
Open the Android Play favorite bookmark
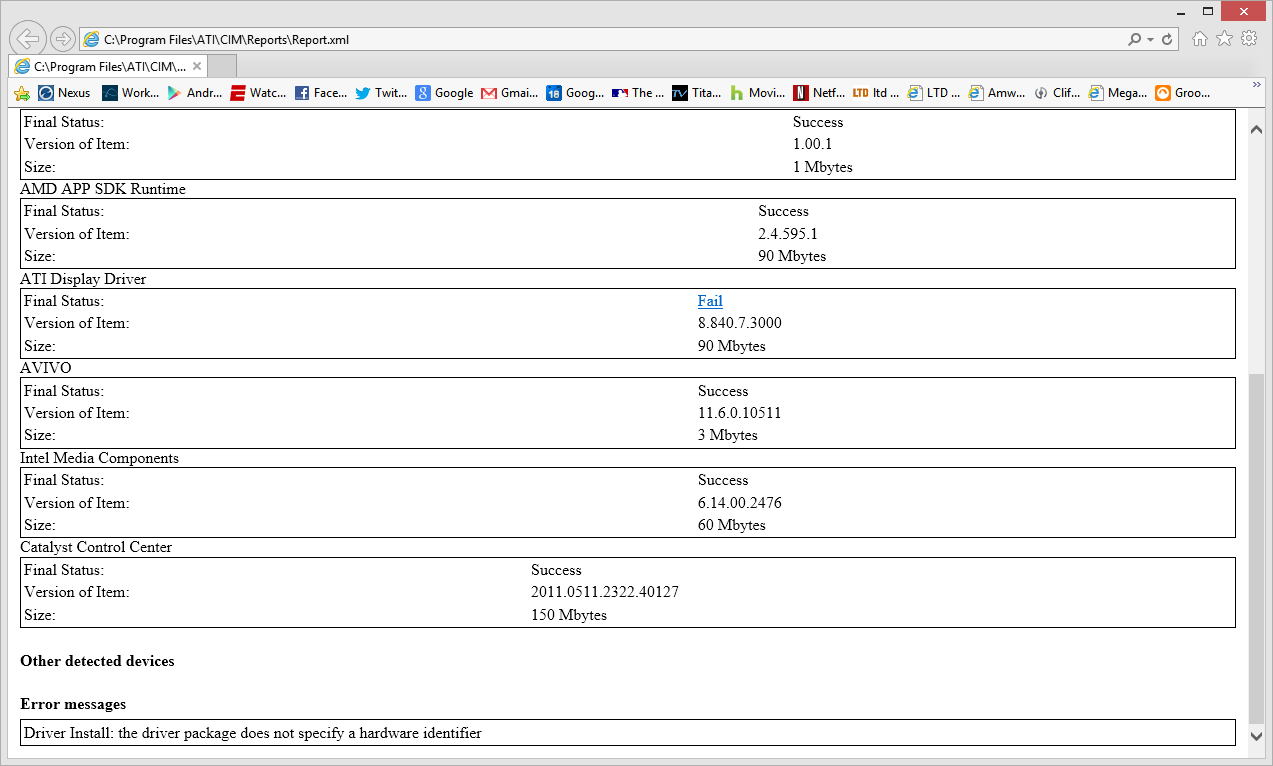click(x=195, y=93)
